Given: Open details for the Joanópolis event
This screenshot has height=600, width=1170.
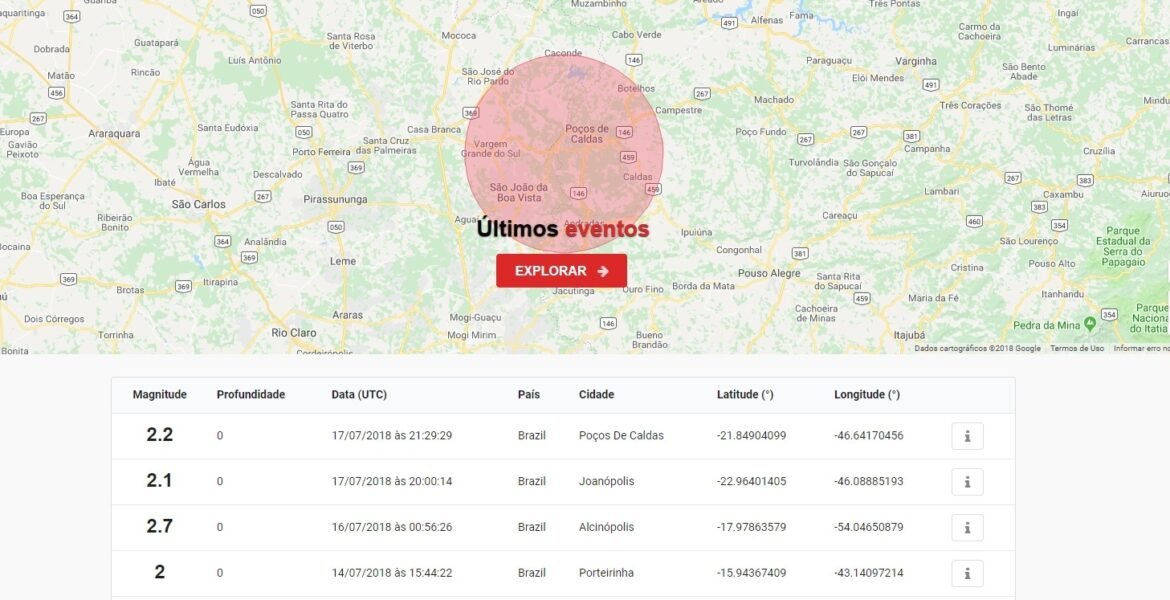Looking at the screenshot, I should (x=966, y=481).
